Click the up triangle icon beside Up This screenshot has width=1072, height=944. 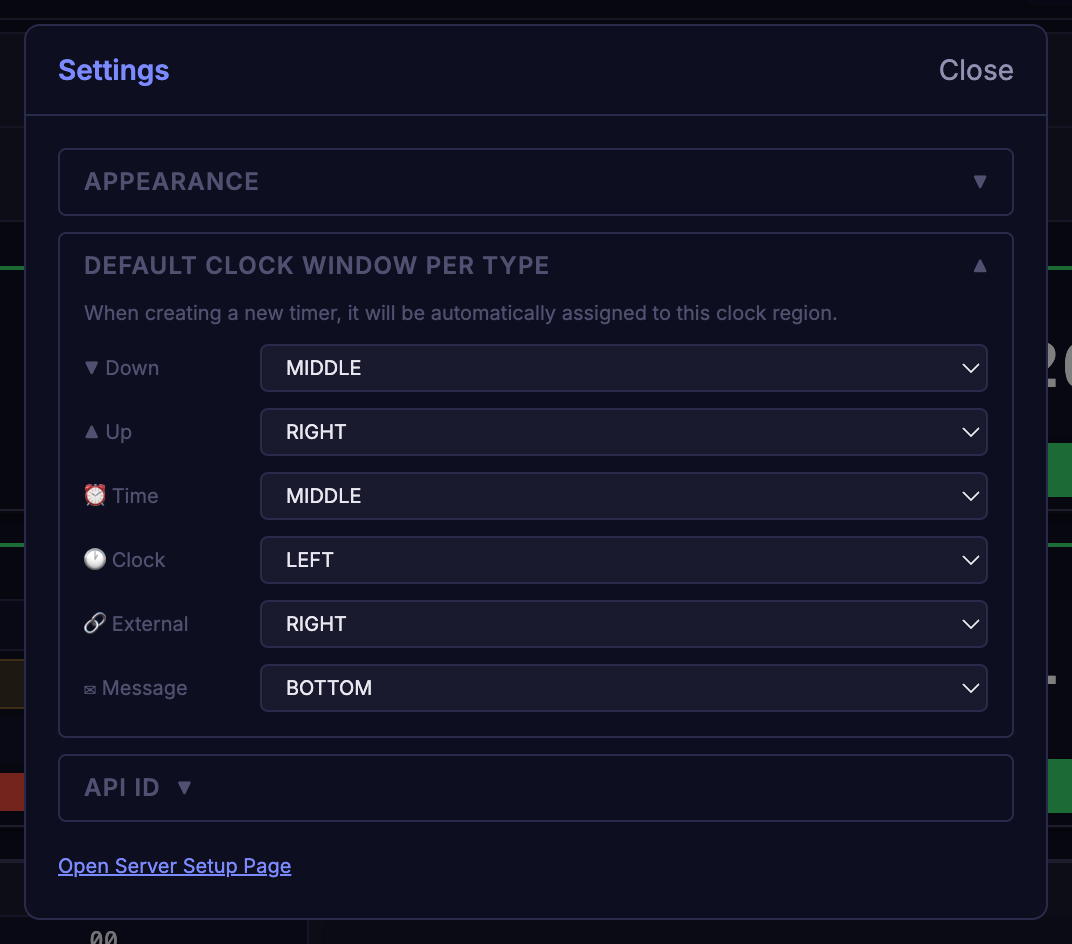coord(92,431)
